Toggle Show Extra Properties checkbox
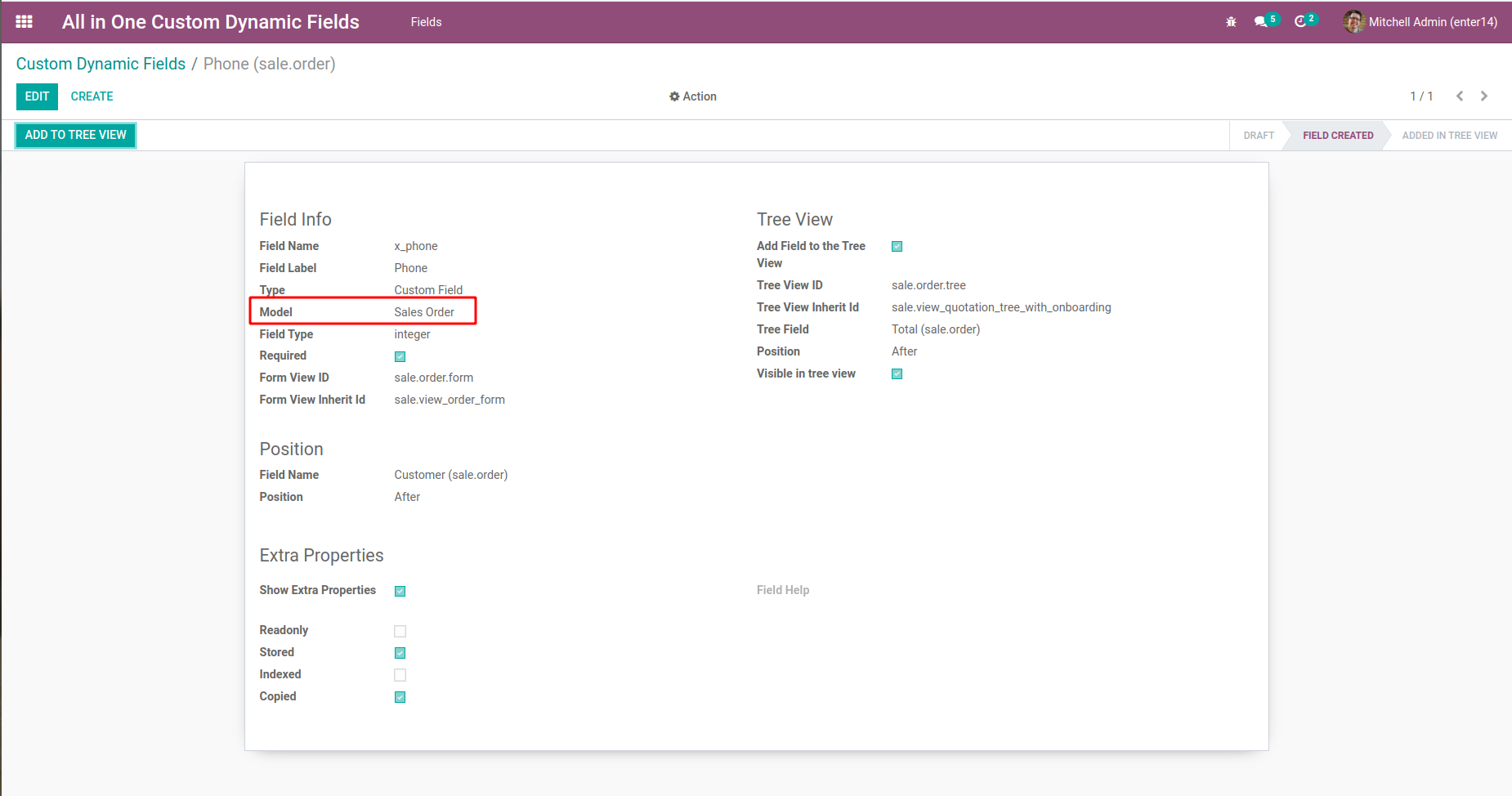Screen dimensions: 1512x796 (x=400, y=591)
